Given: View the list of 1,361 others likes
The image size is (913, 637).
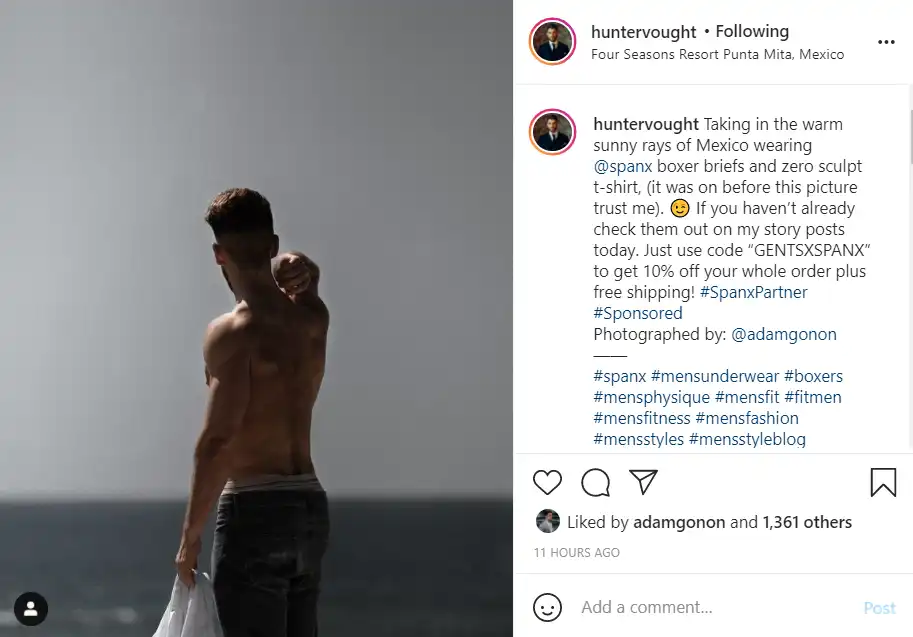Looking at the screenshot, I should tap(807, 522).
